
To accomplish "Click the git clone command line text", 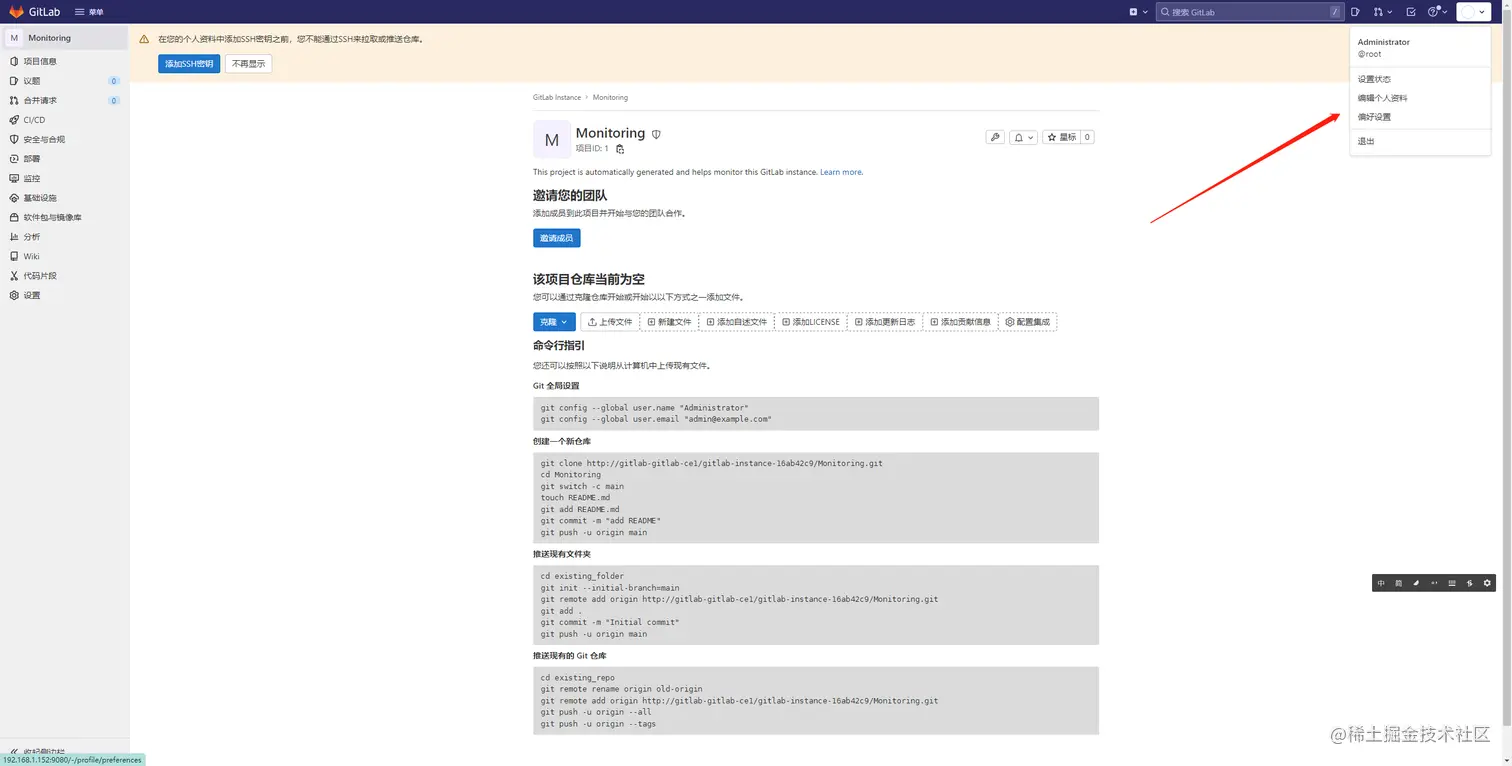I will coord(712,464).
